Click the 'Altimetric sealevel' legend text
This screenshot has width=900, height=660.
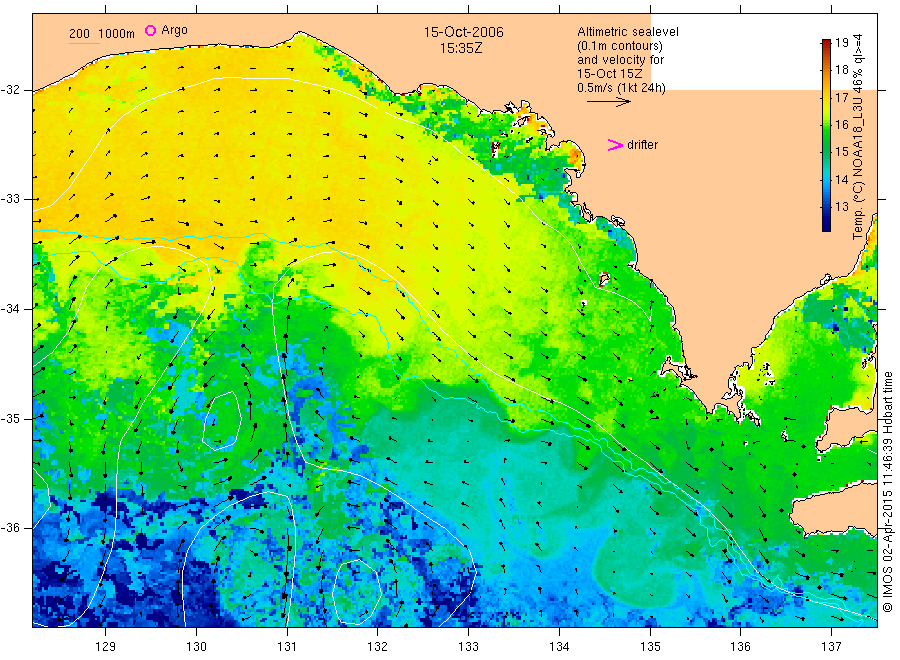[628, 32]
